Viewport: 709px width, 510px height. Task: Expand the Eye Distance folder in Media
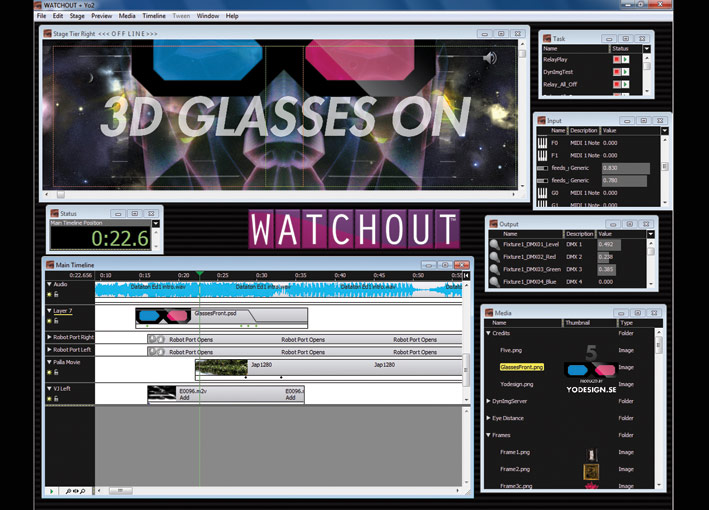[488, 418]
